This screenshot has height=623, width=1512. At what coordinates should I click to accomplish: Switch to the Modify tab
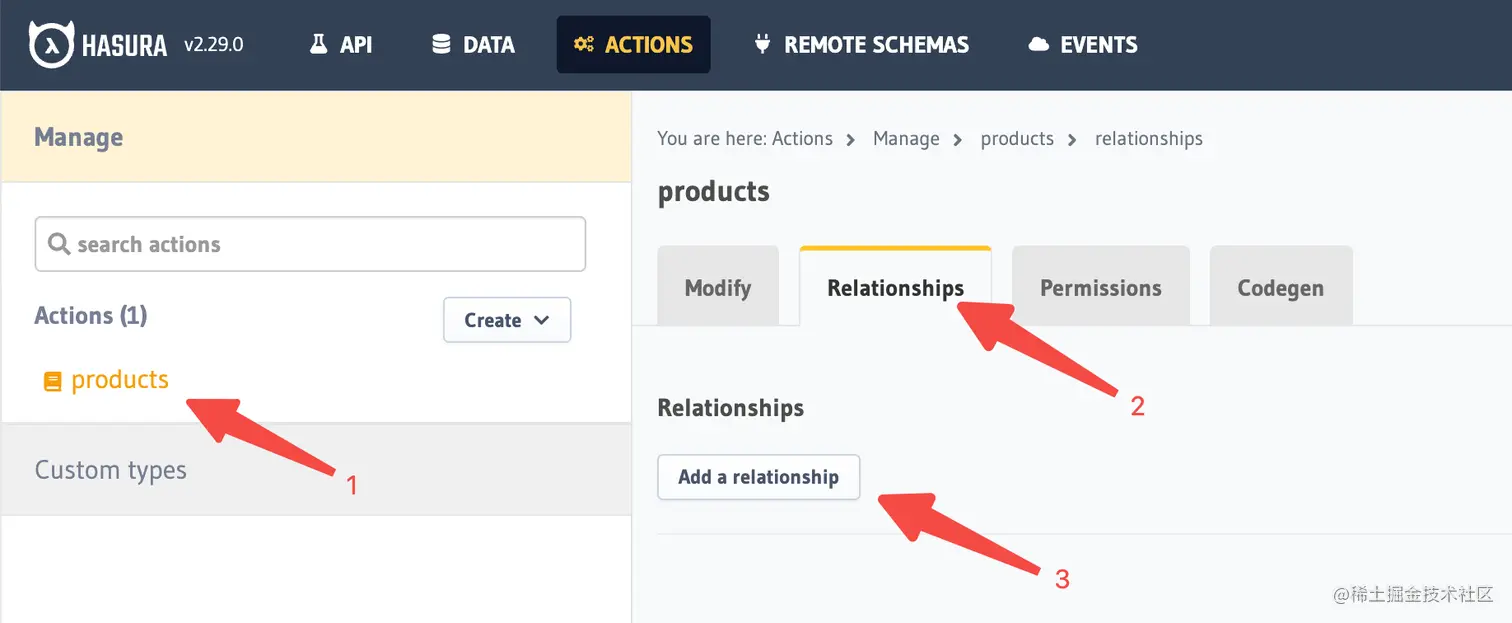coord(718,288)
